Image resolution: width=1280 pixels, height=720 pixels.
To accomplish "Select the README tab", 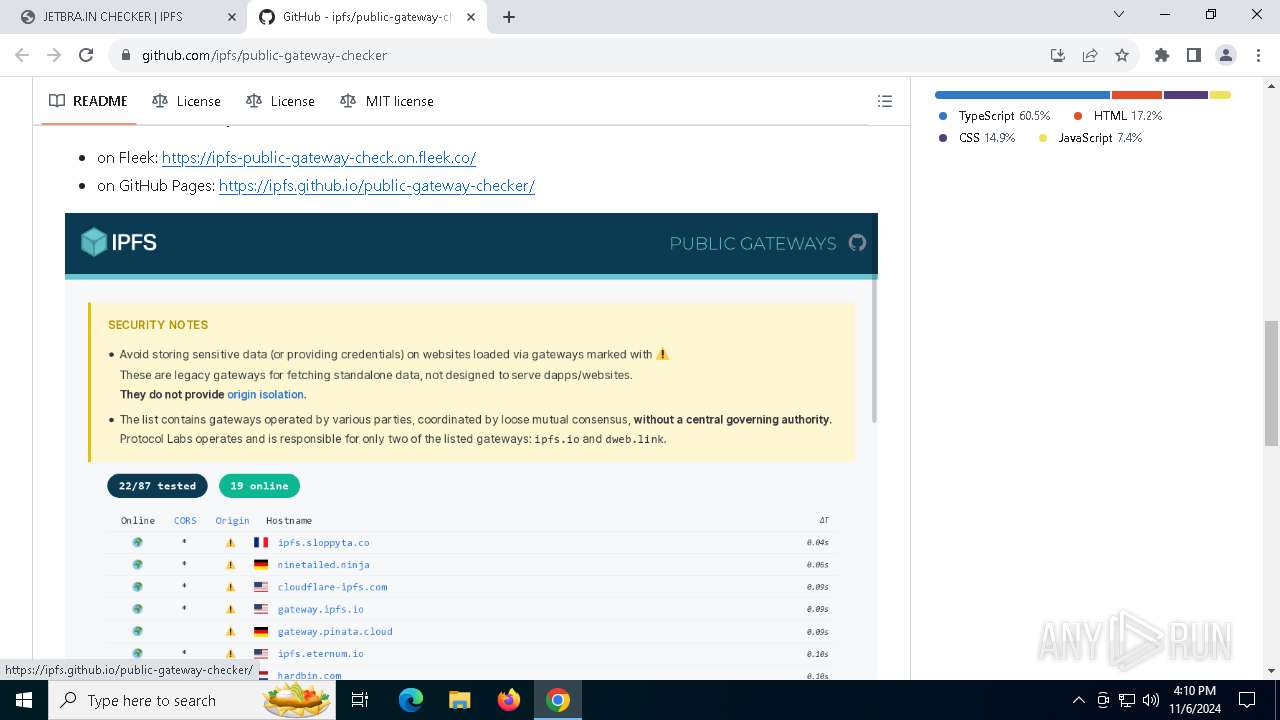I will pyautogui.click(x=88, y=101).
